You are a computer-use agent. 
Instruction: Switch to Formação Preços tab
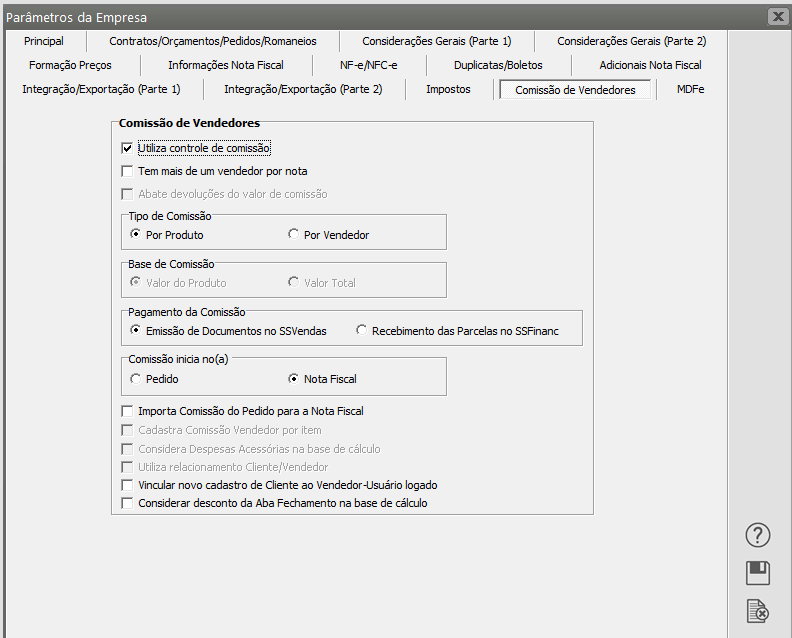(x=70, y=65)
